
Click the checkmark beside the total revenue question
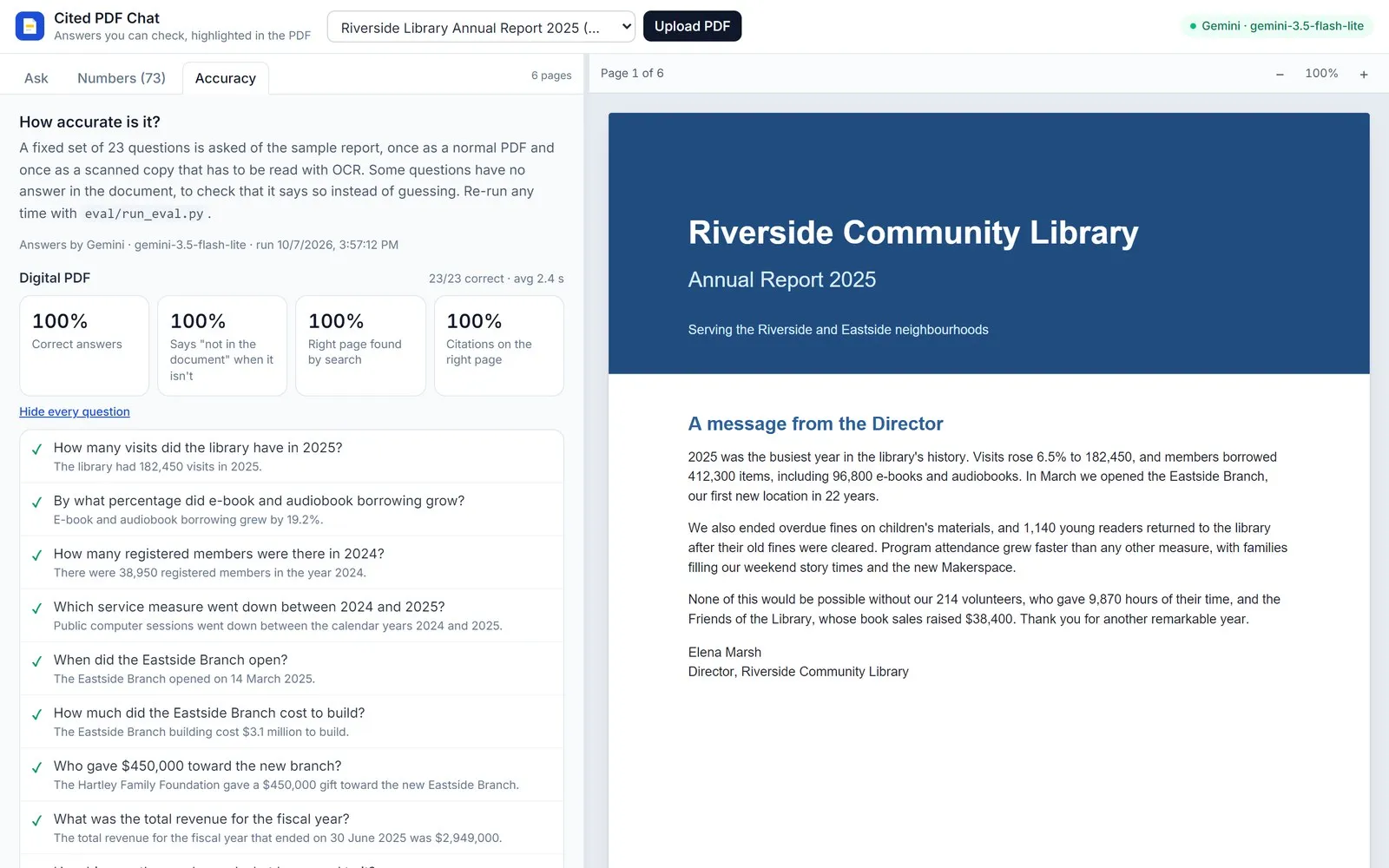(37, 820)
